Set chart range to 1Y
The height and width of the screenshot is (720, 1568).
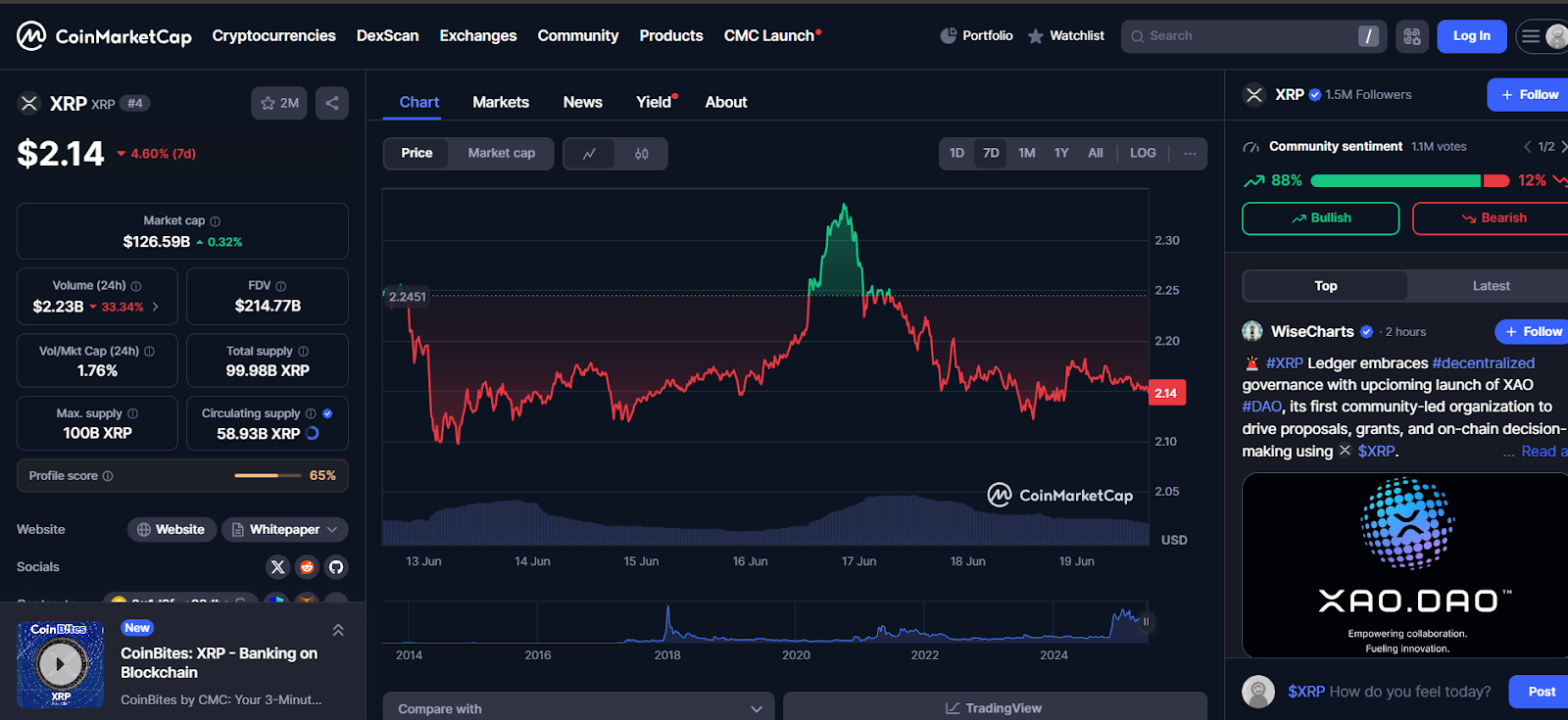[1061, 153]
